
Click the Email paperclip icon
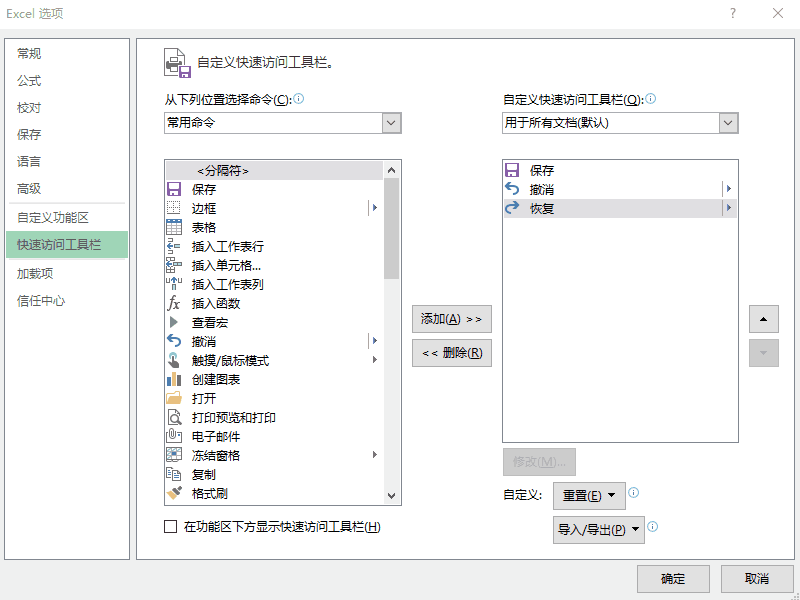(174, 436)
